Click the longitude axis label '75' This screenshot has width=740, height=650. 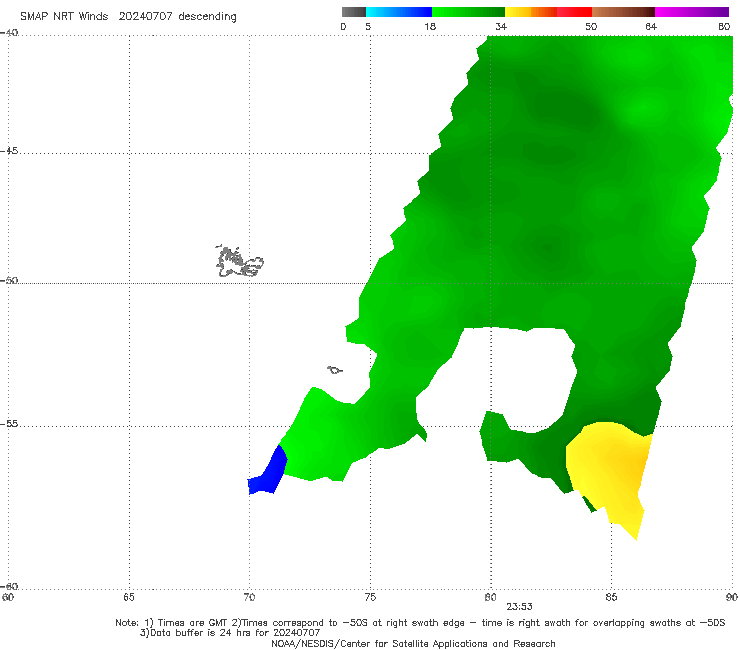[370, 597]
